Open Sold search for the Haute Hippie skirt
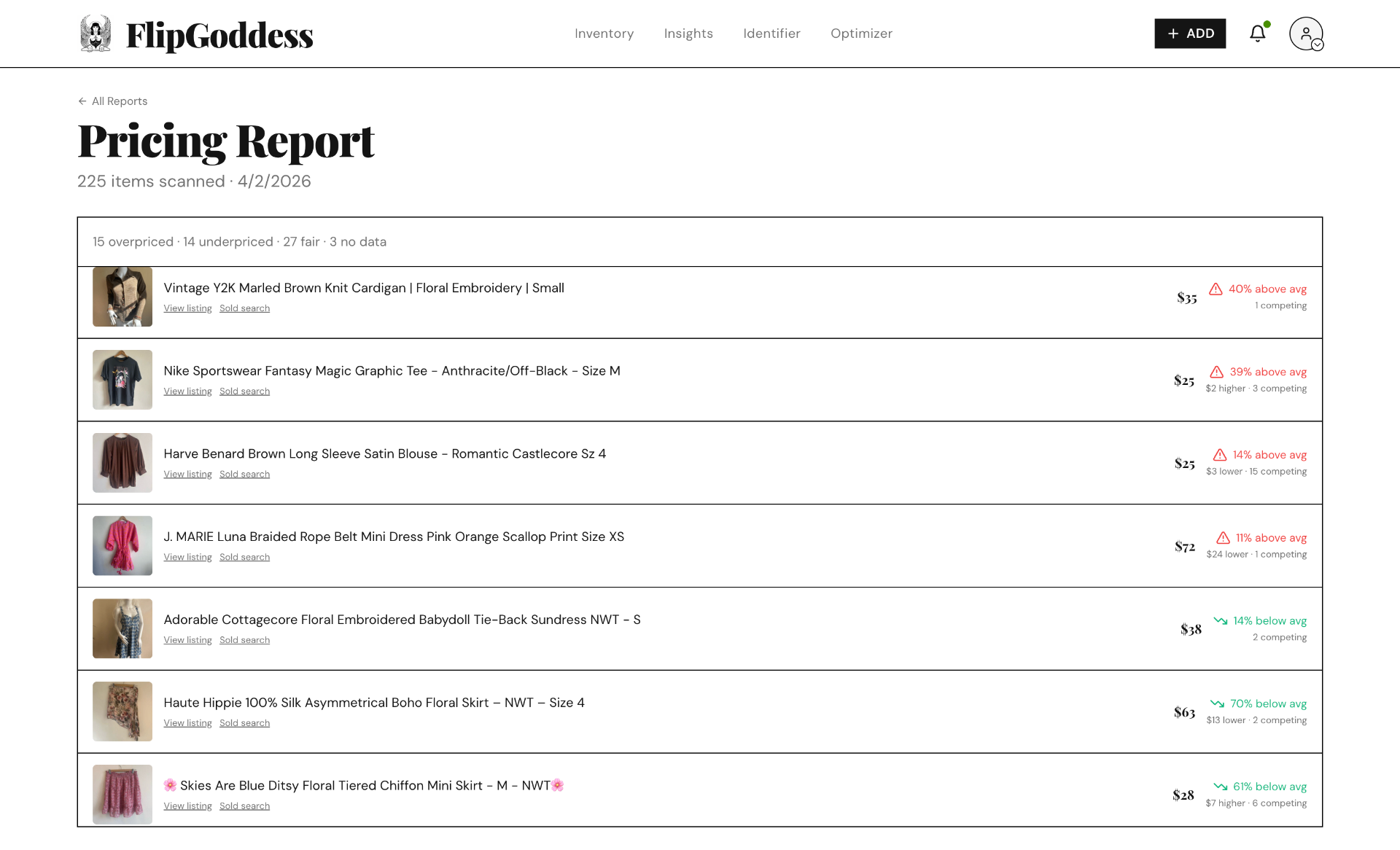 (x=244, y=723)
